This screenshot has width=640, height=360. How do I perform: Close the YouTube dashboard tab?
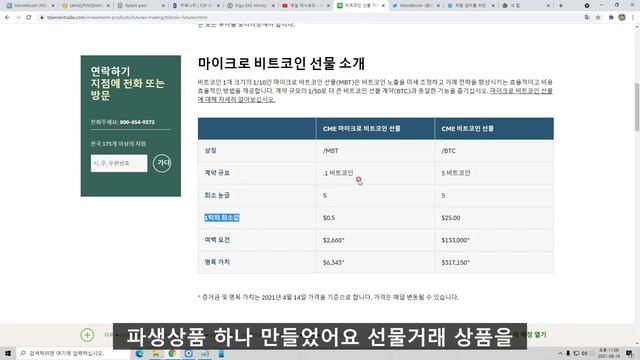(x=328, y=6)
